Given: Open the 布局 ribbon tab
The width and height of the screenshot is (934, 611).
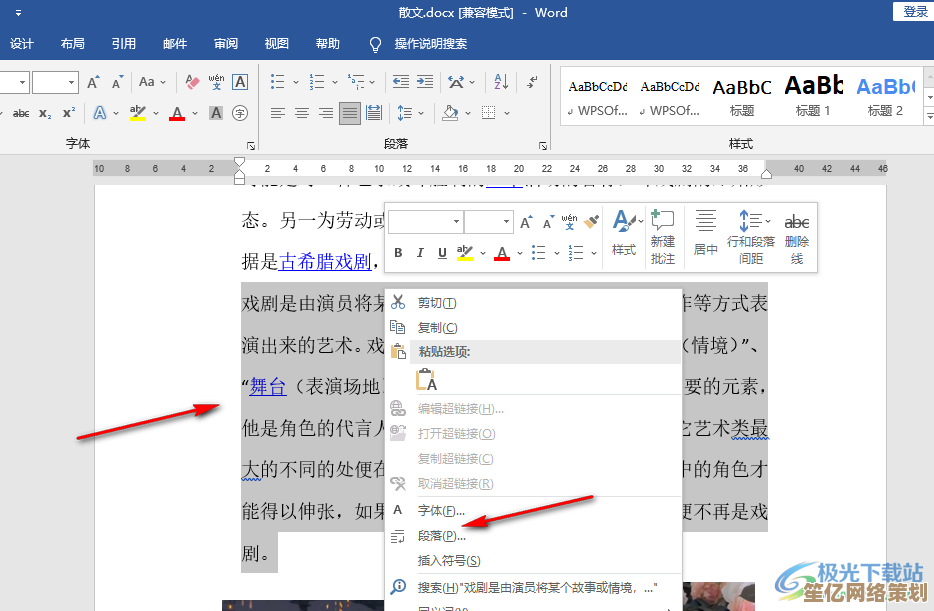Looking at the screenshot, I should point(73,43).
